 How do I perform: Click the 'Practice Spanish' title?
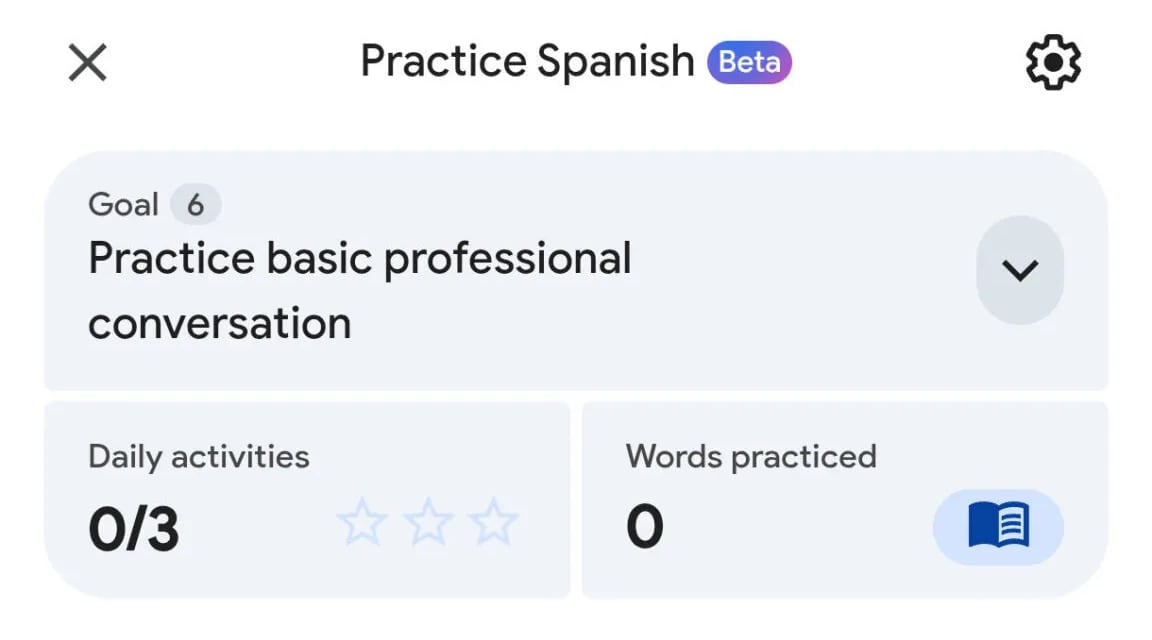pos(527,62)
